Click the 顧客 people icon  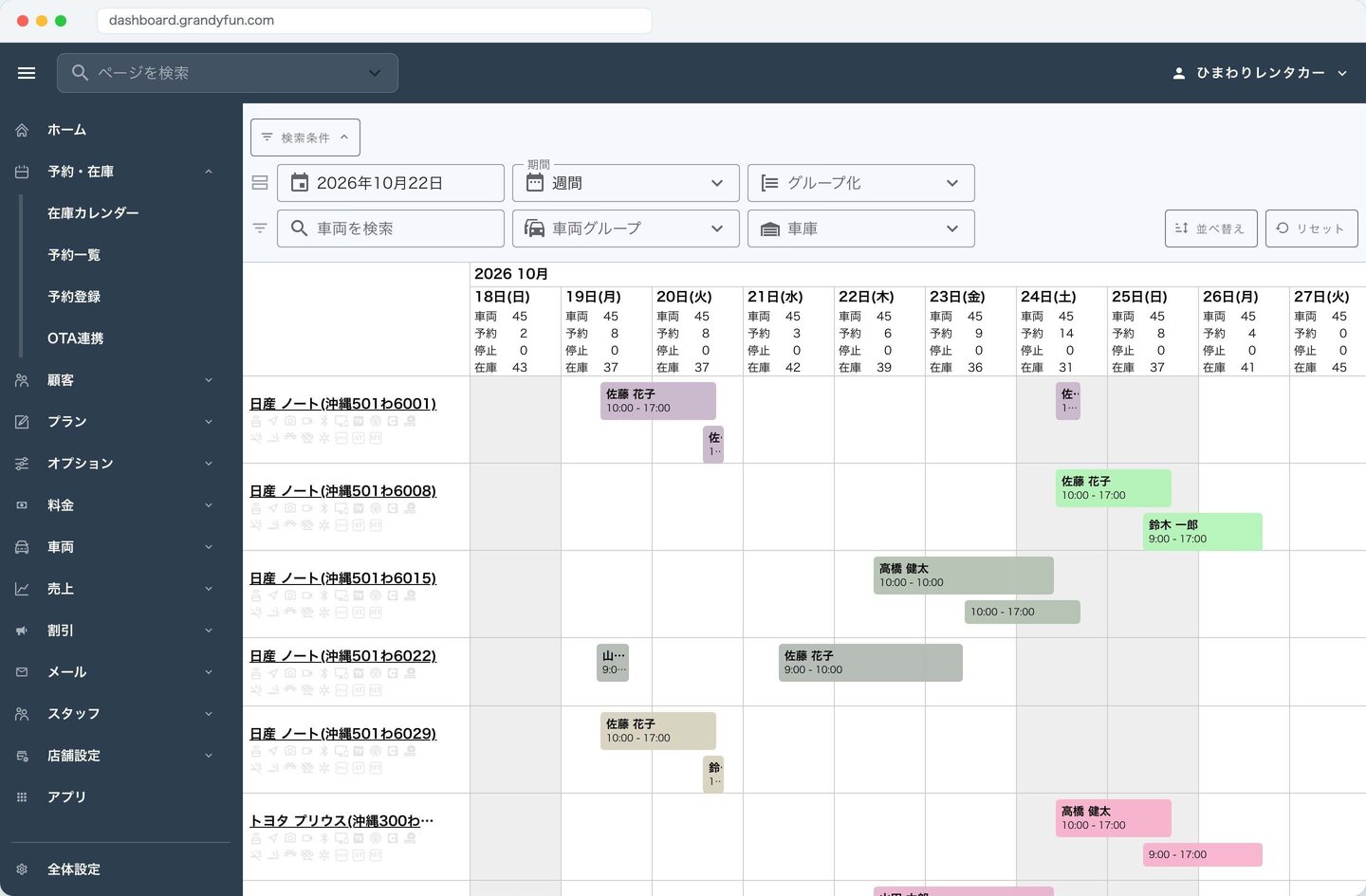[x=22, y=380]
